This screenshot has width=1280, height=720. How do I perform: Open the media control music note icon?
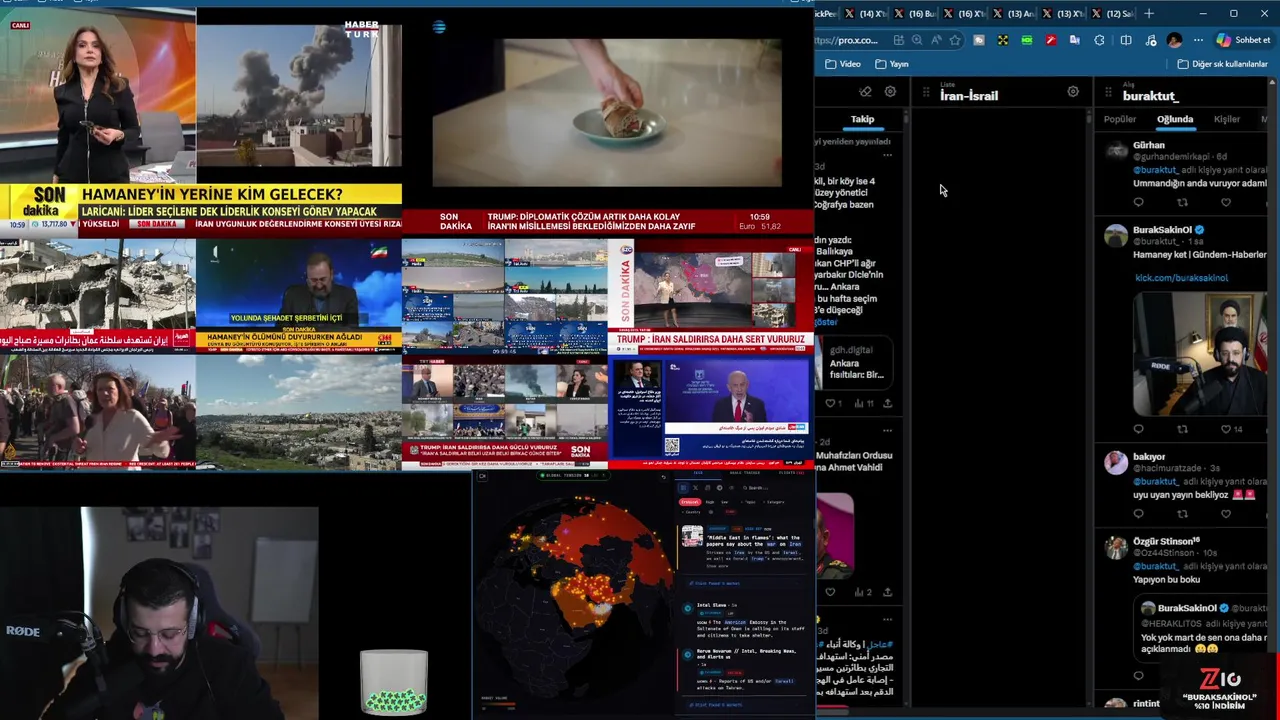1151,40
